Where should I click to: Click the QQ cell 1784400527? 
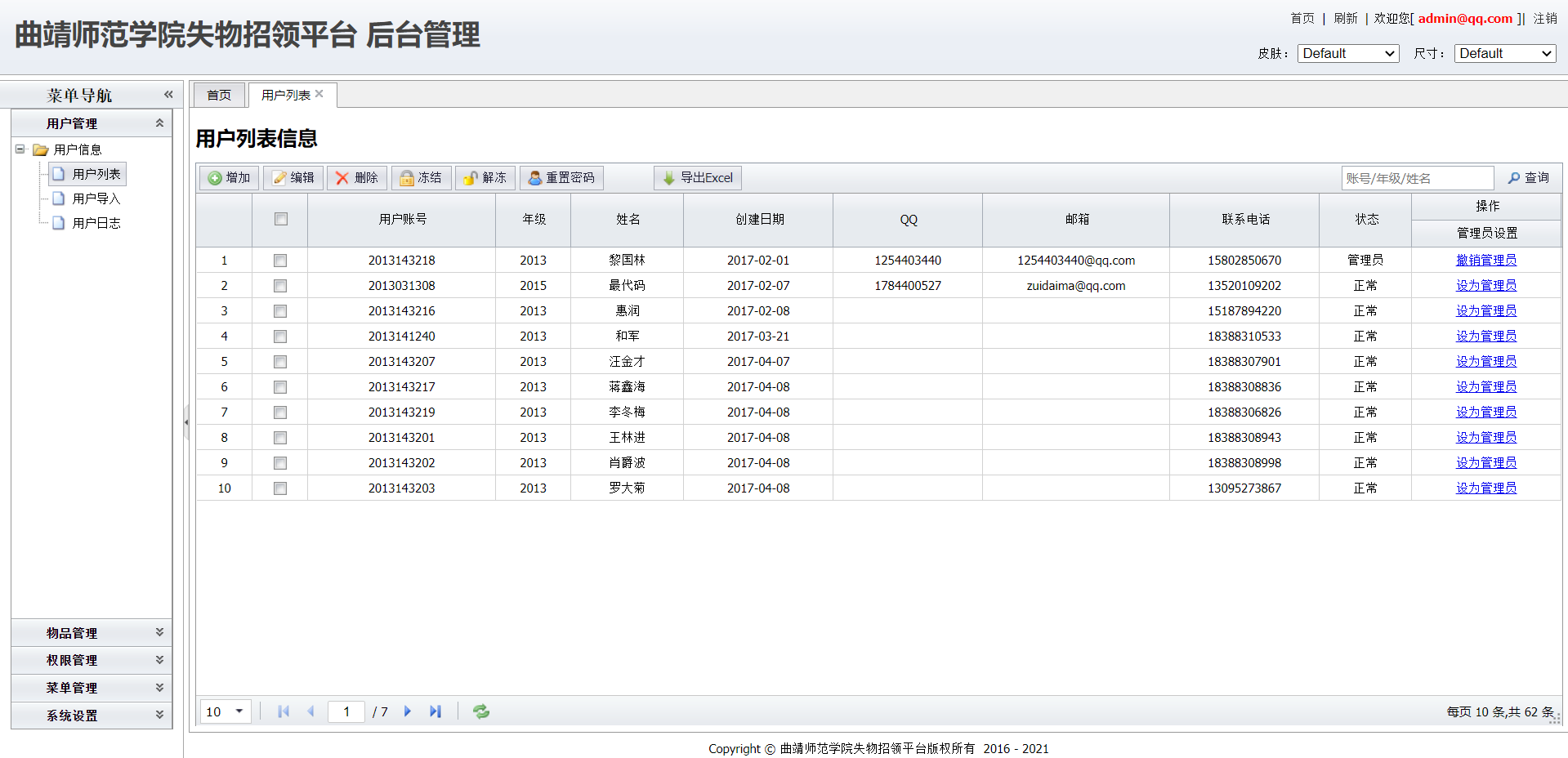(908, 286)
